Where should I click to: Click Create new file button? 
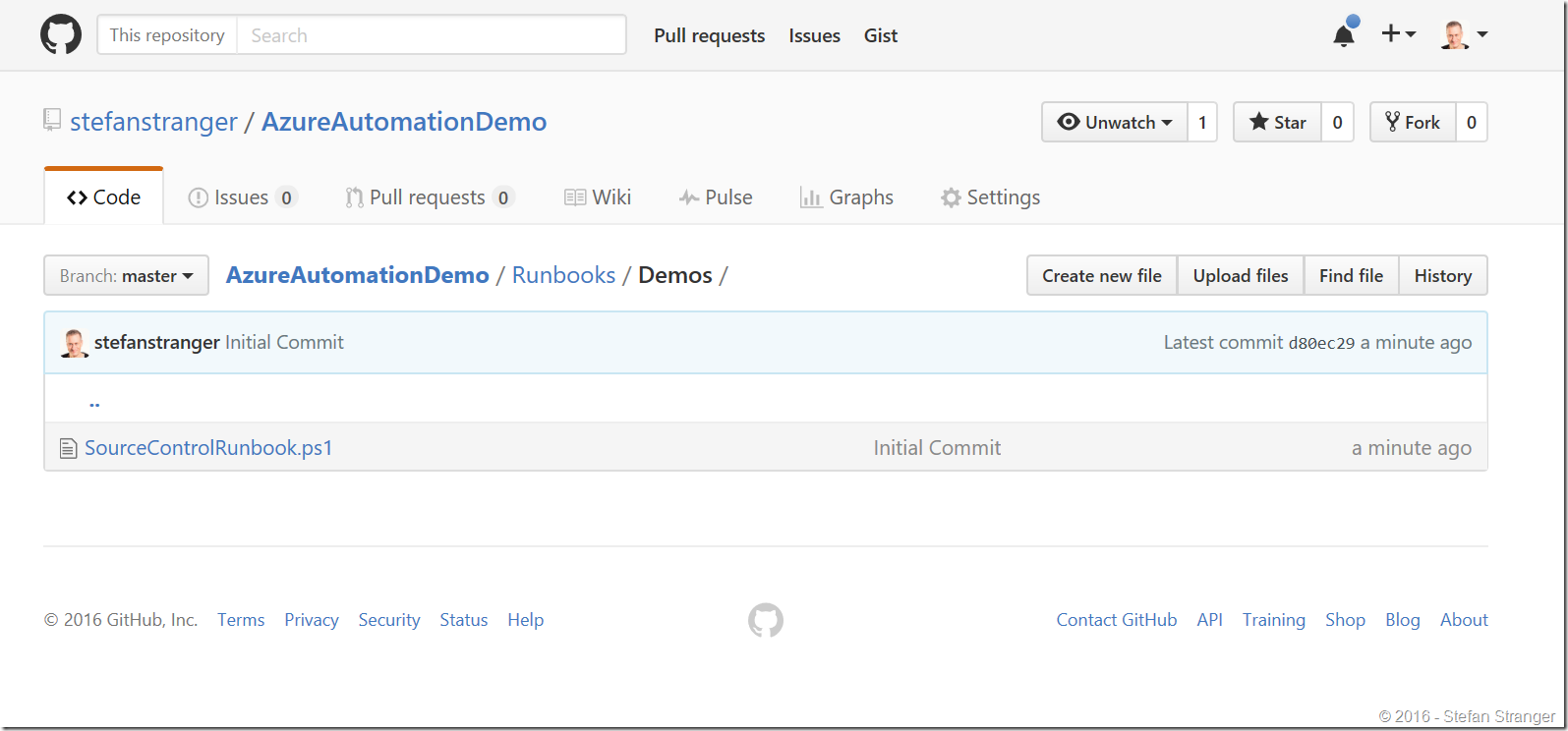(x=1102, y=275)
